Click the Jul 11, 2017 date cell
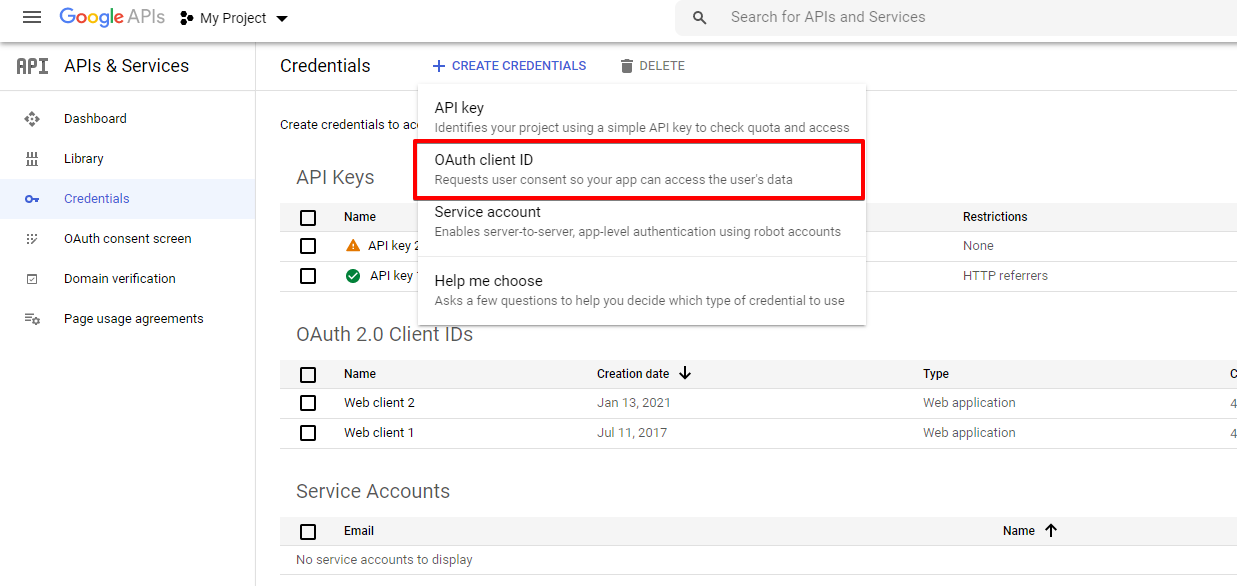 (632, 433)
